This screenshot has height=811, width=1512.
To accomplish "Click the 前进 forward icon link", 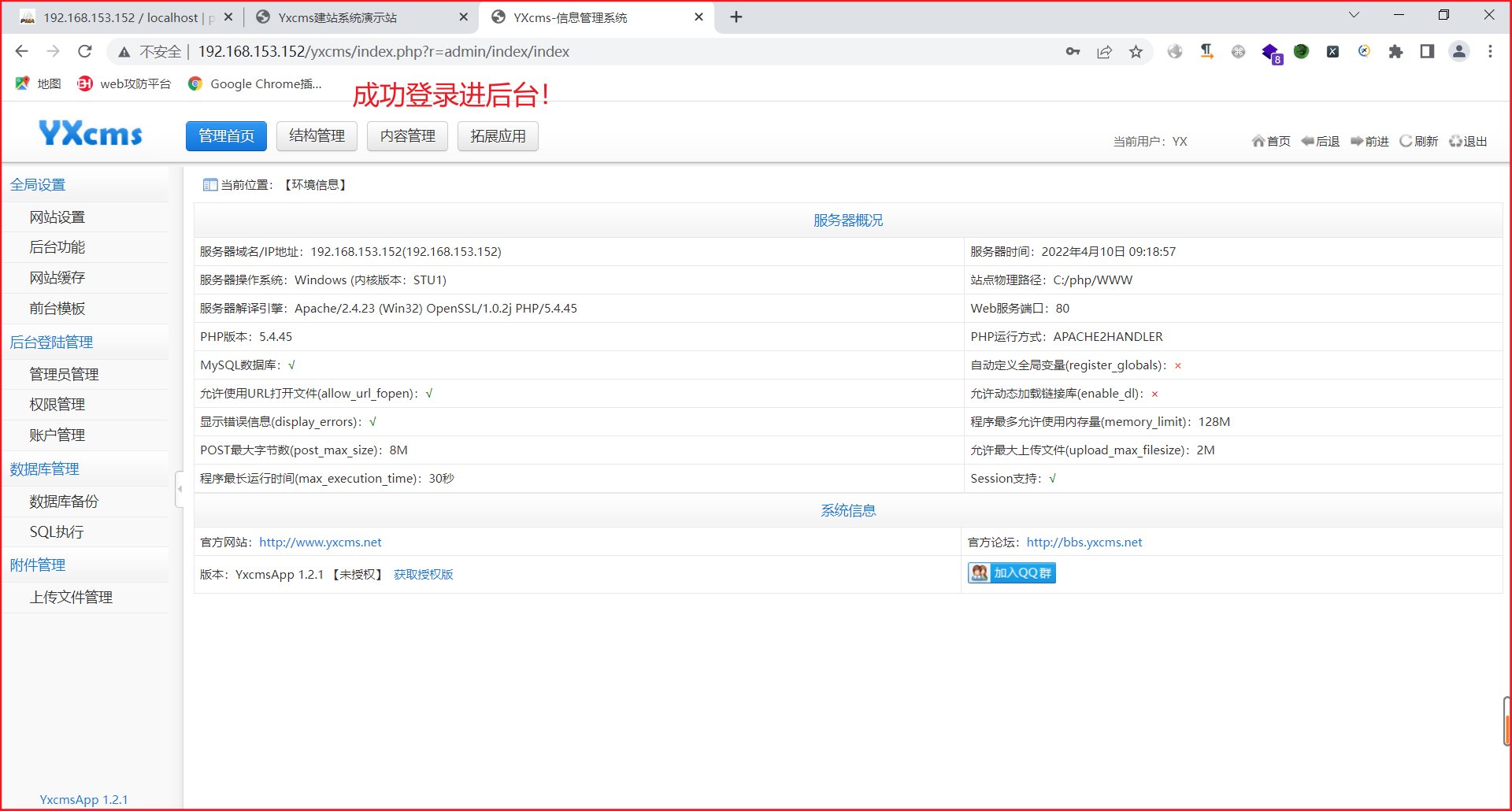I will [1369, 142].
